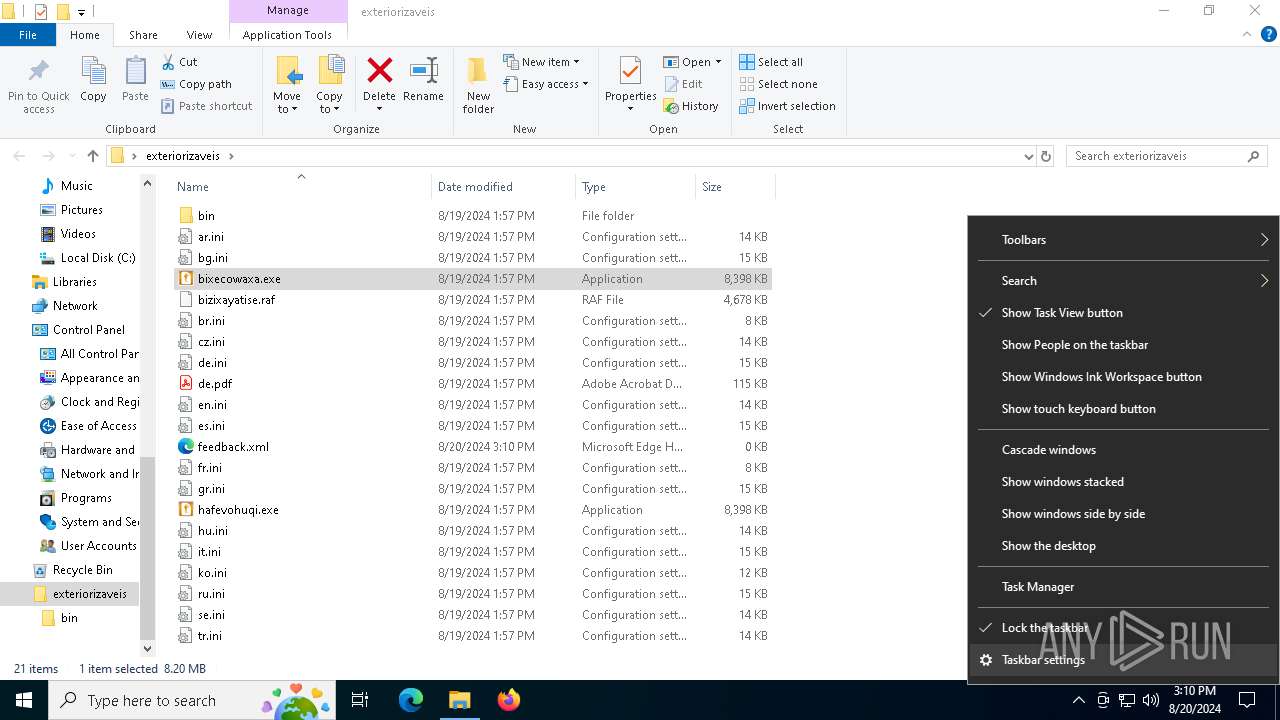Open Task Manager from context menu
1280x720 pixels.
click(1123, 587)
